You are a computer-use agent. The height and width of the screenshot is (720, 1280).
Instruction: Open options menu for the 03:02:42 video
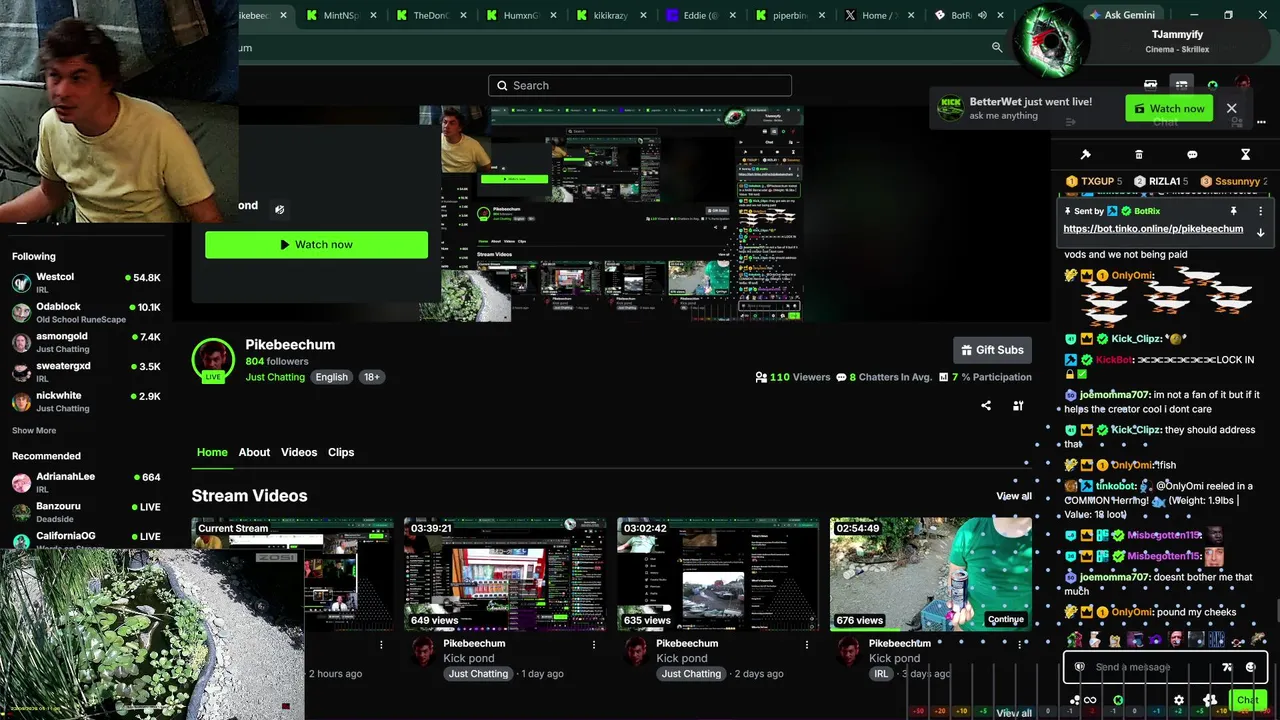807,645
